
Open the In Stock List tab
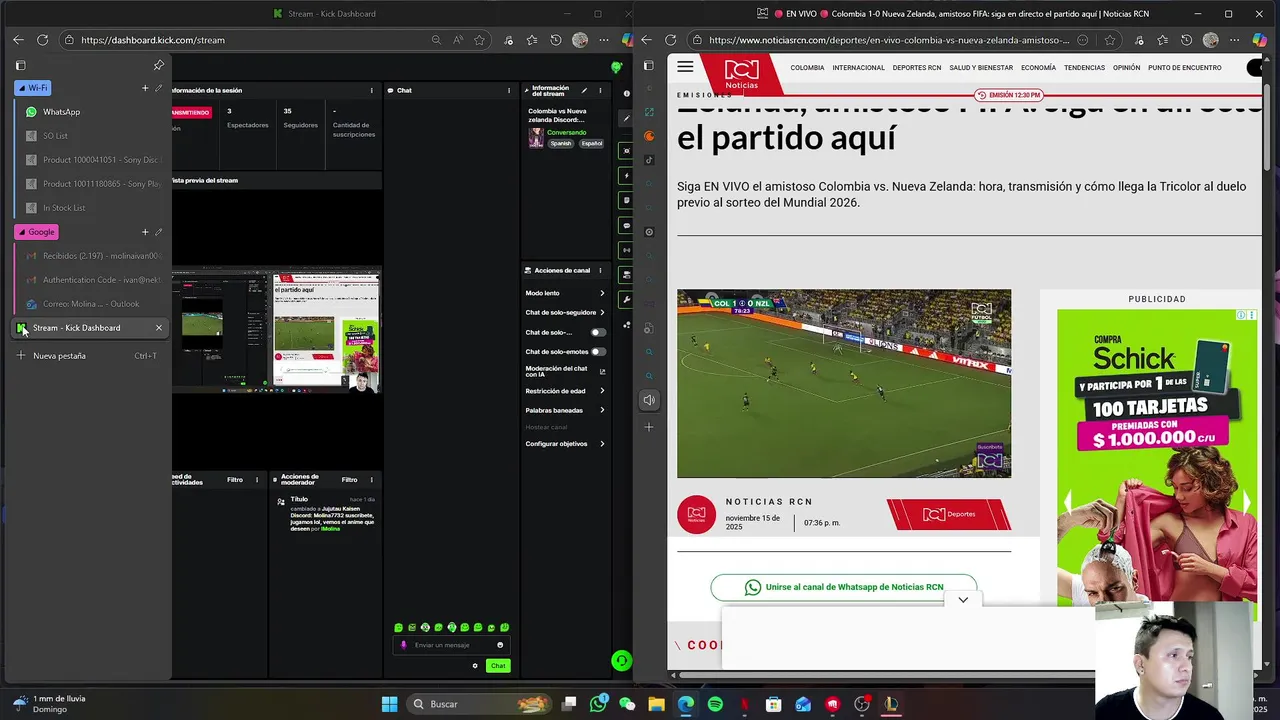pyautogui.click(x=92, y=208)
